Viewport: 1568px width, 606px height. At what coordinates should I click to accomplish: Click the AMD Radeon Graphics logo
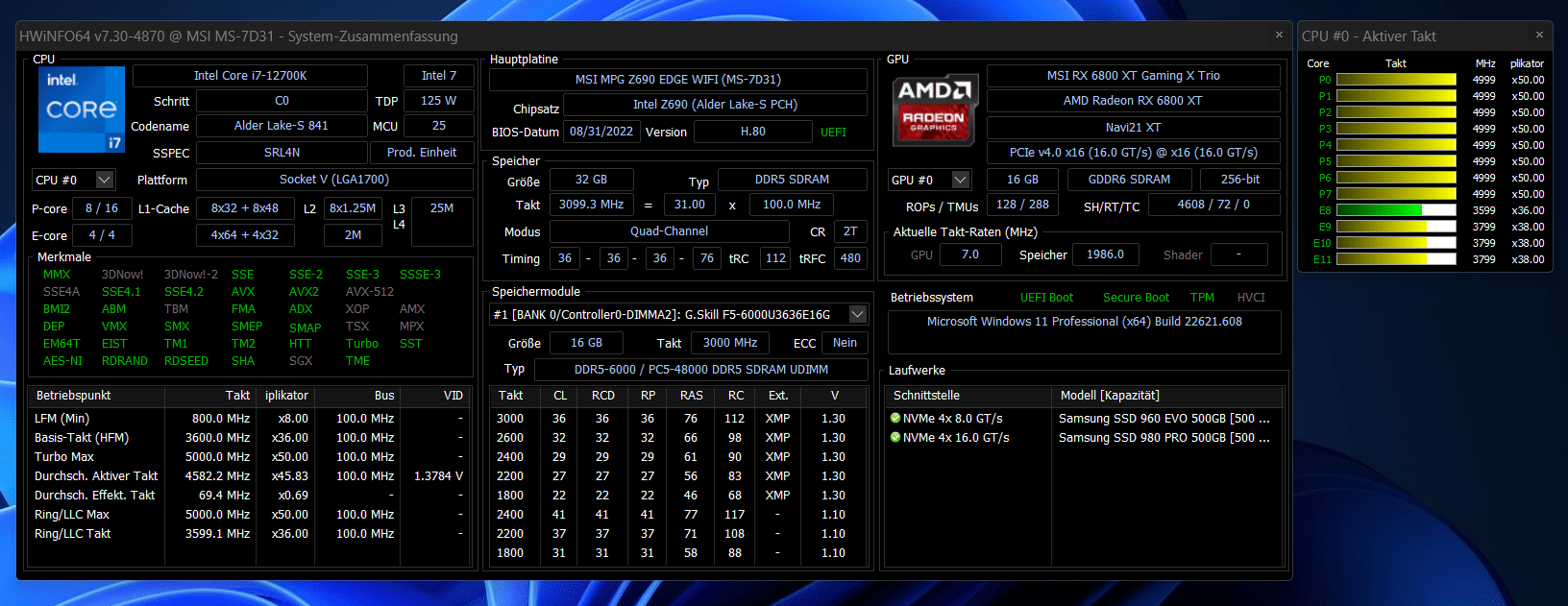pyautogui.click(x=935, y=109)
